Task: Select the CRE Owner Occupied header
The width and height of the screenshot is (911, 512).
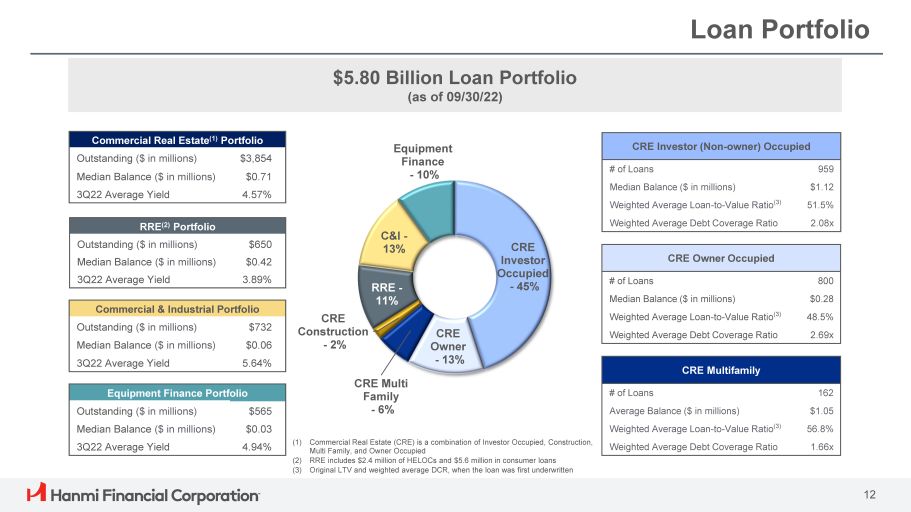Action: 722,258
